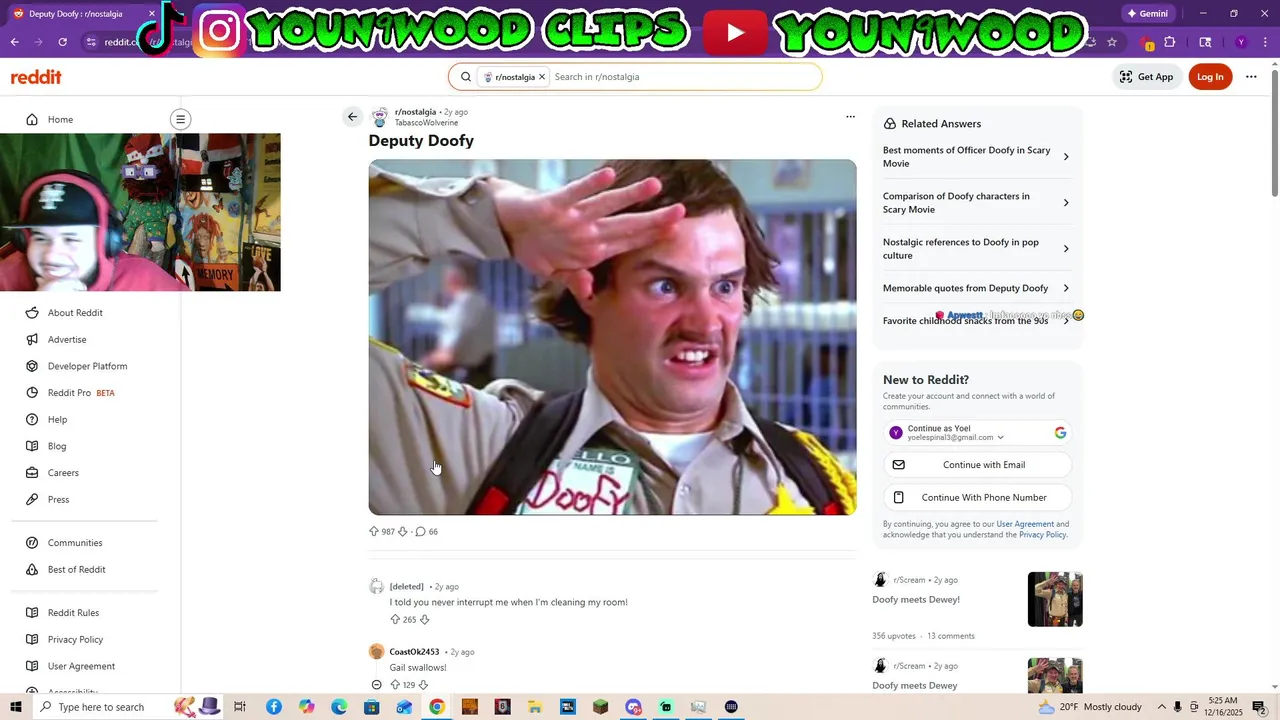Upvote CoastOk2453's comment

coord(395,685)
